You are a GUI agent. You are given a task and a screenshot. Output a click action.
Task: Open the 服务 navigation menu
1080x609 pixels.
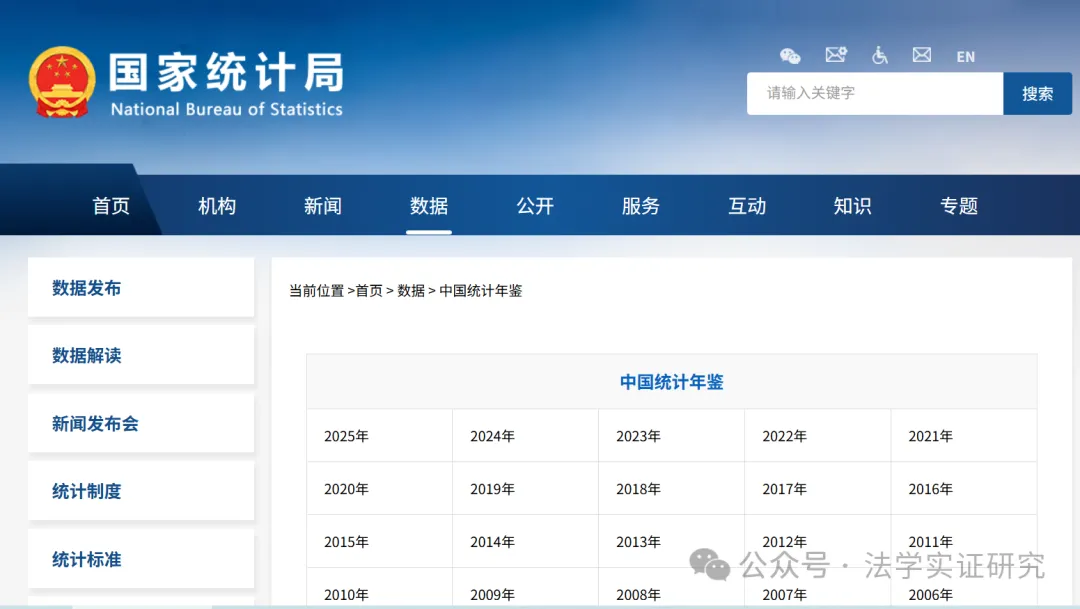(641, 205)
